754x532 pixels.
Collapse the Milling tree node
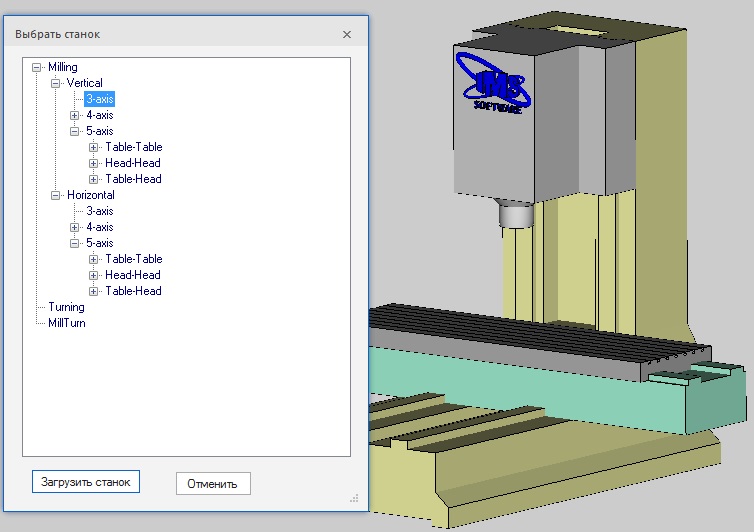tap(37, 67)
